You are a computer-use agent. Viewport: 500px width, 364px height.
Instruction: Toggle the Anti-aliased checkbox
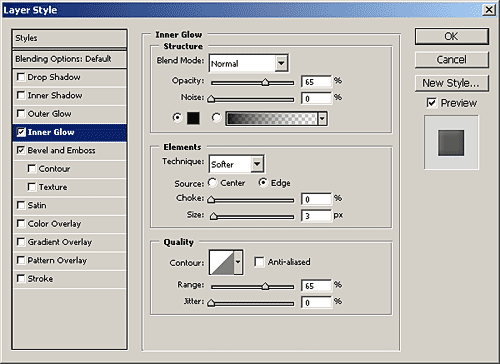[259, 262]
